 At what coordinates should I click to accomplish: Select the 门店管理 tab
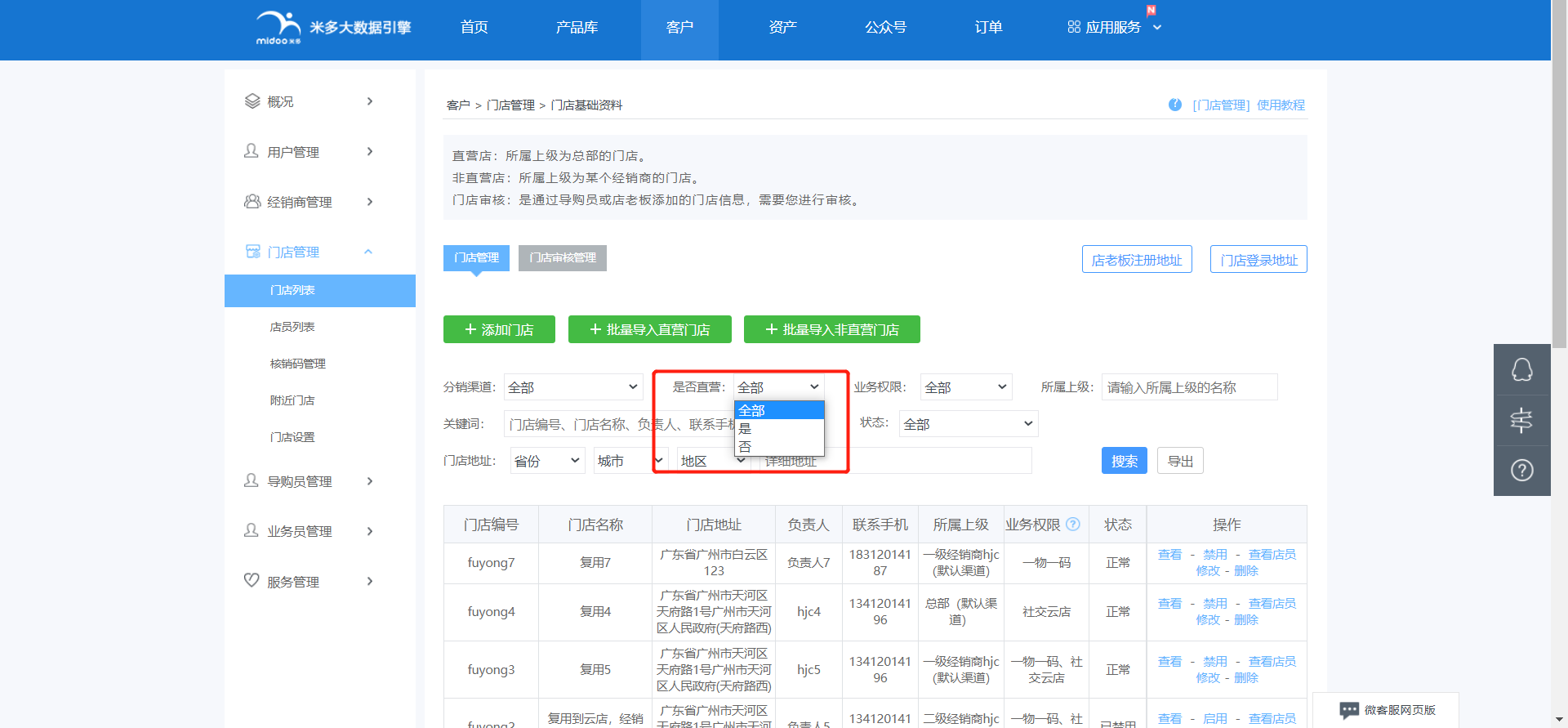coord(476,257)
